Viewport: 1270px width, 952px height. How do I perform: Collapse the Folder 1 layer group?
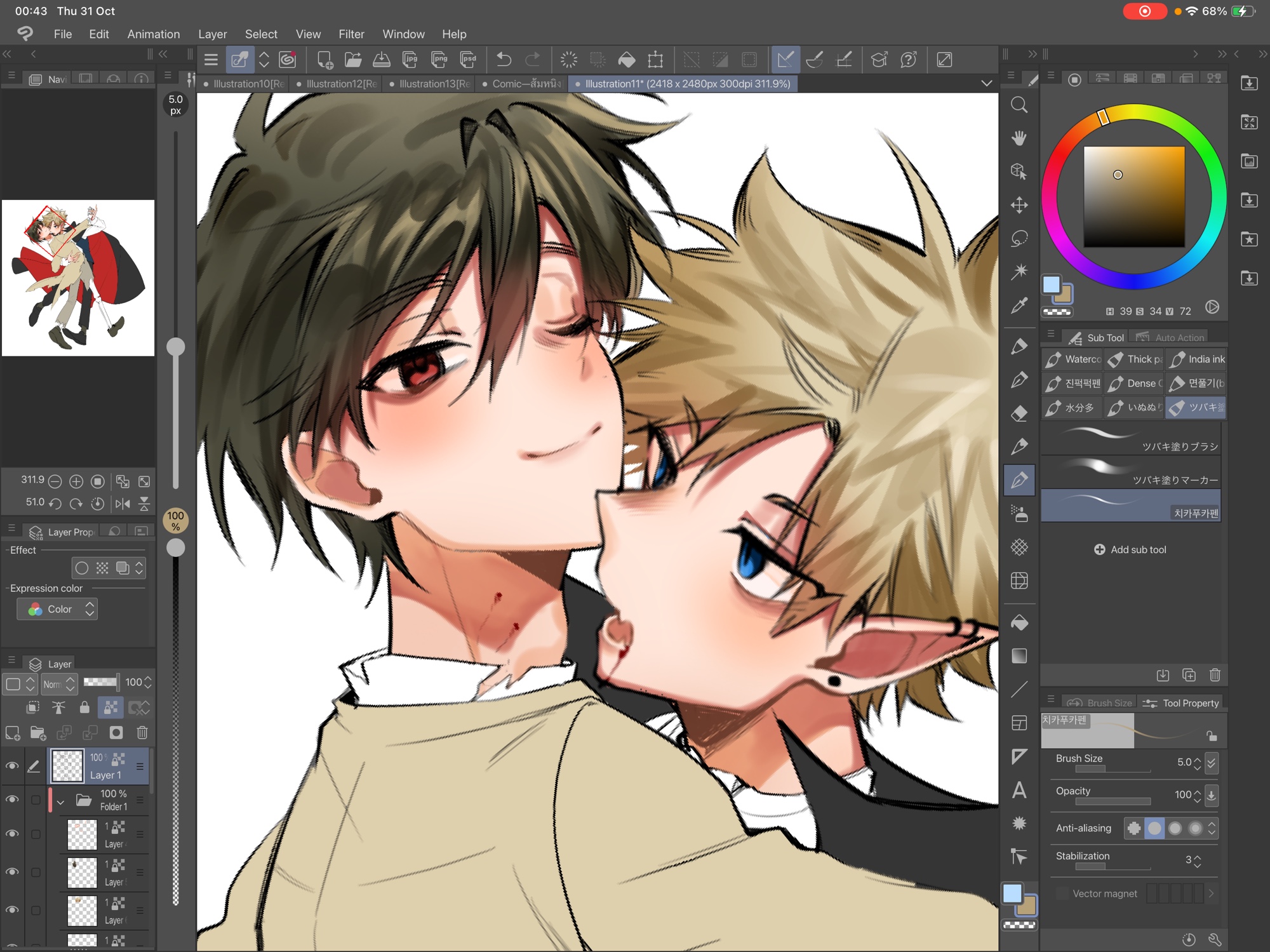coord(61,801)
